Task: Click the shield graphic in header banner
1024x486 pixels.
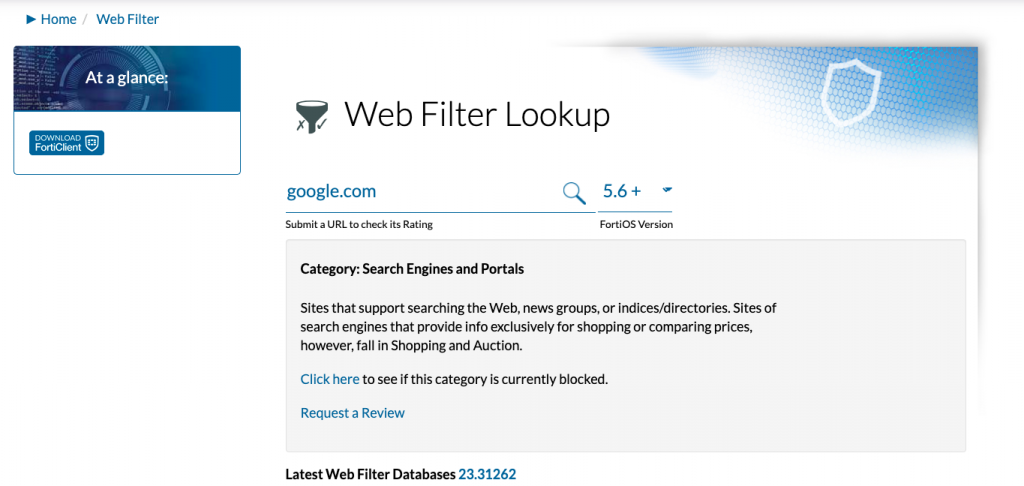Action: coord(850,96)
